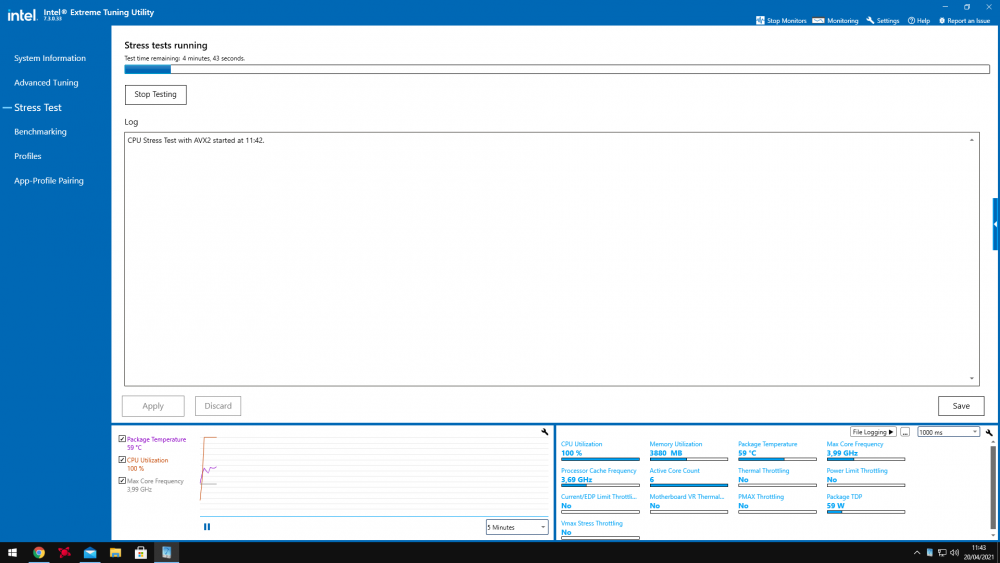Expand the collapsed right side panel arrow
This screenshot has height=563, width=1000.
995,225
